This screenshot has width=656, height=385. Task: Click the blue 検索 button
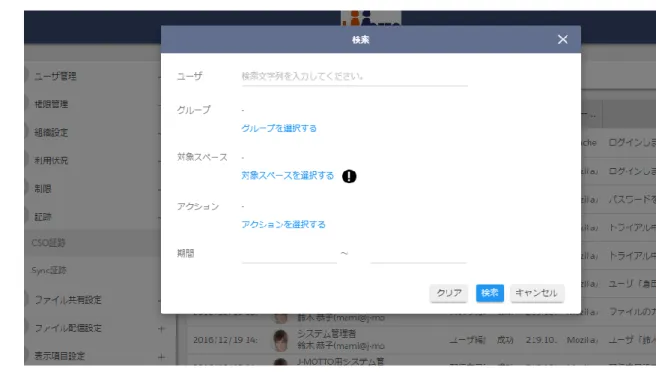489,293
